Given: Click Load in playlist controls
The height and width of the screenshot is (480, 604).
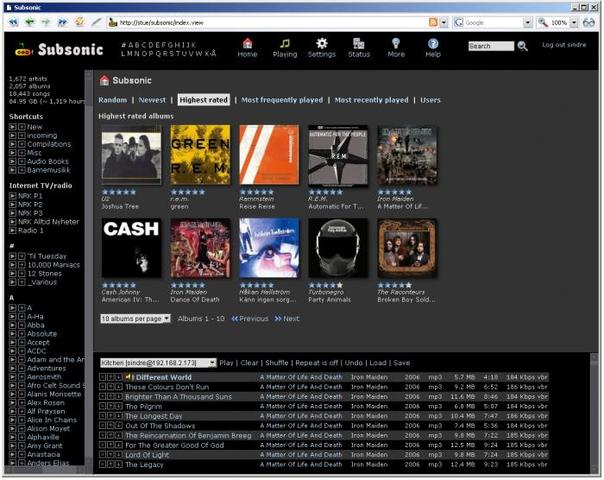Looking at the screenshot, I should click(378, 363).
